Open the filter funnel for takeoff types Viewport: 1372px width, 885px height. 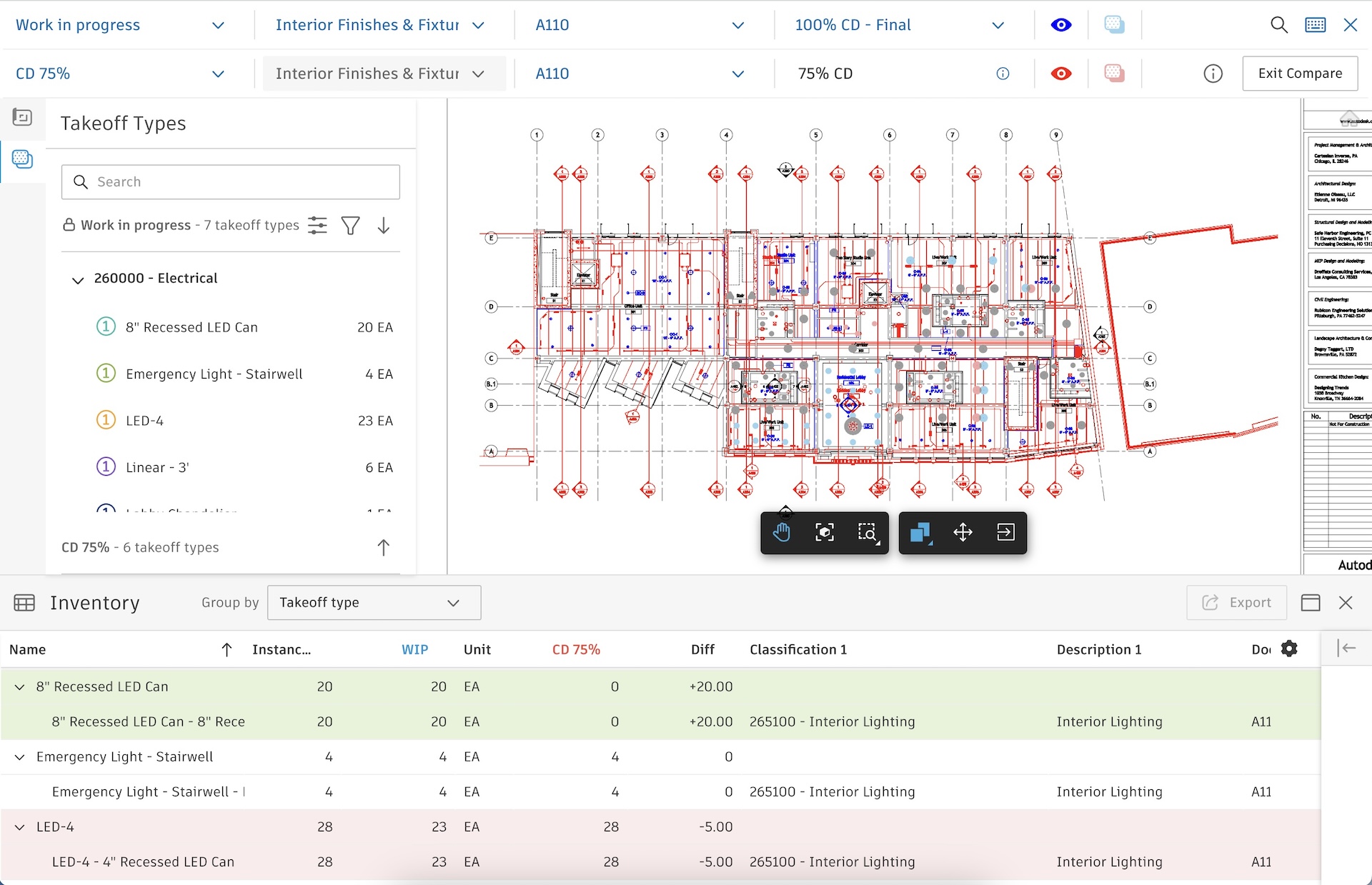tap(350, 226)
